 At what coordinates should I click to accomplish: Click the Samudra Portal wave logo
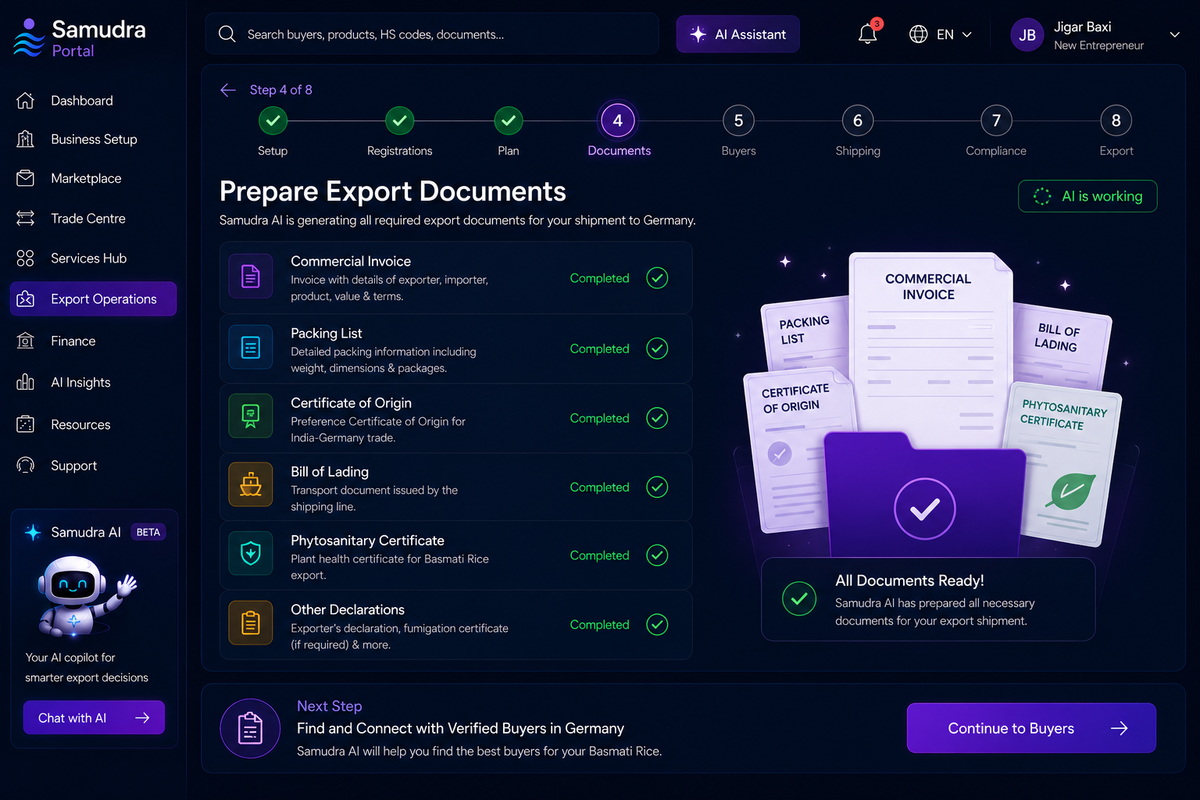[28, 39]
